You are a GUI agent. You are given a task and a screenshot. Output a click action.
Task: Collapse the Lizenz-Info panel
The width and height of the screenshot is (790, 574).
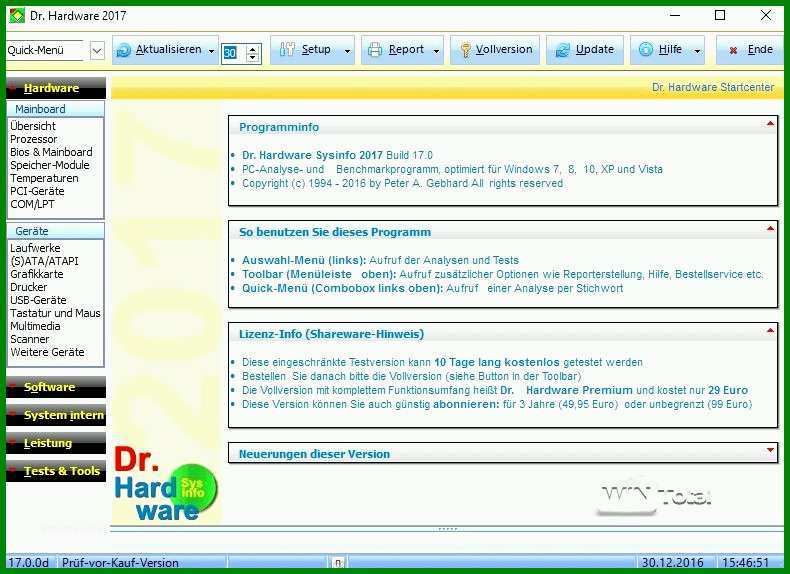pos(770,331)
